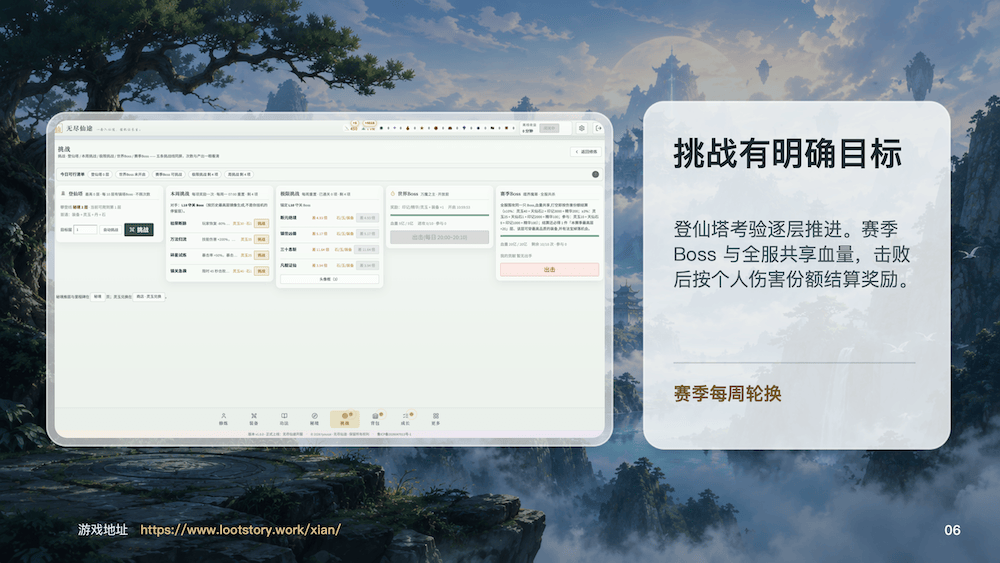The width and height of the screenshot is (1000, 563).
Task: Click the second grey button in 极限挑战 list
Action: tap(367, 234)
